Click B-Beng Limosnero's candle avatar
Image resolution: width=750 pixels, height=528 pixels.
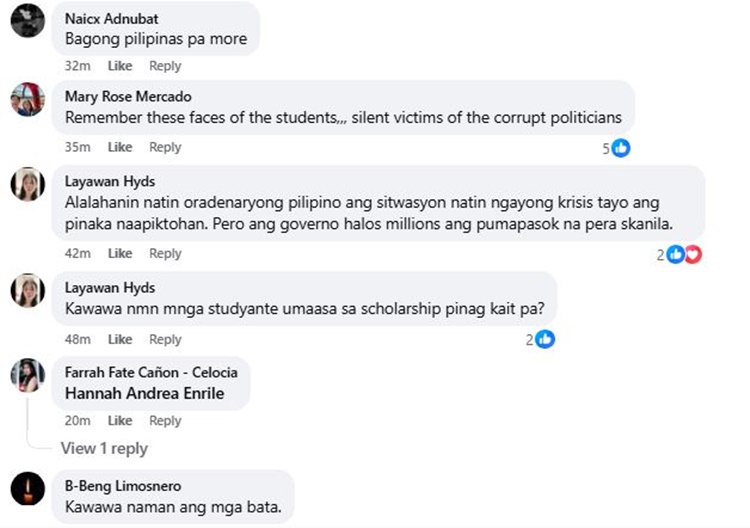[x=27, y=488]
